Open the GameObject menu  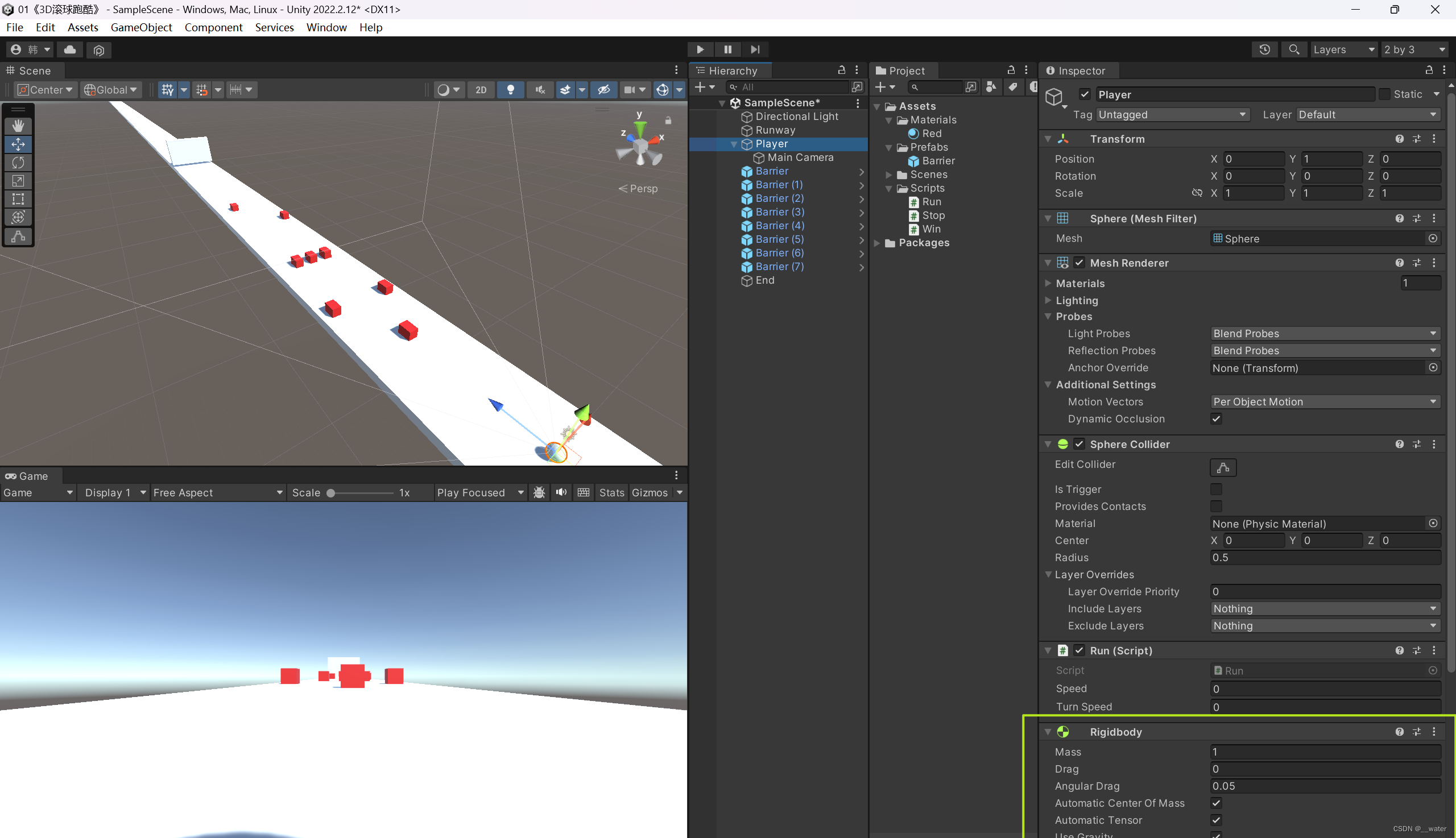pyautogui.click(x=141, y=27)
